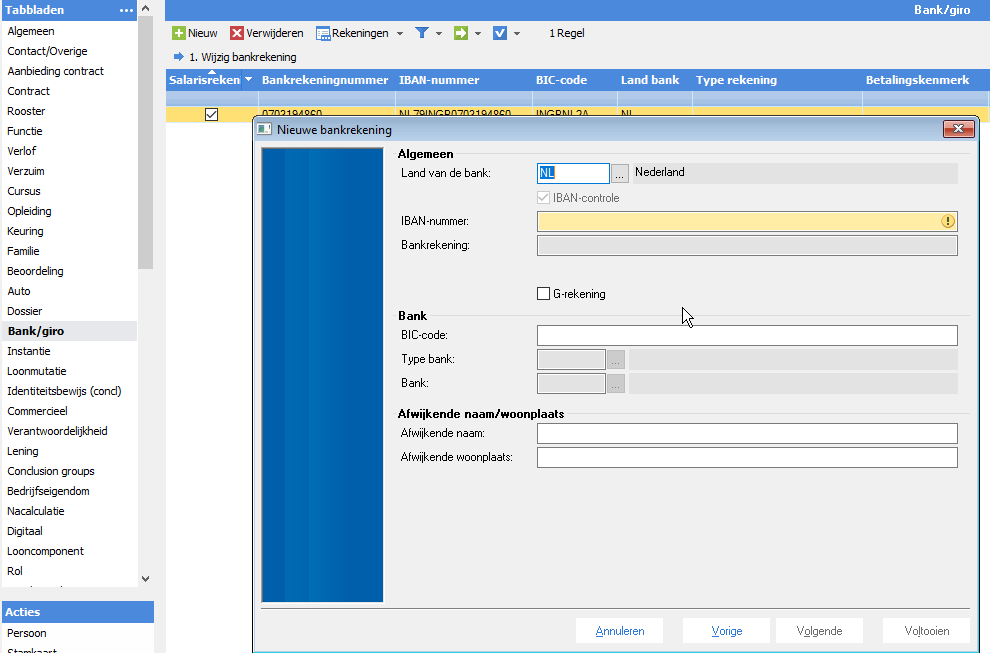Viewport: 990px width, 653px height.
Task: Close the Nieuwe bankrekening dialog
Action: point(958,129)
